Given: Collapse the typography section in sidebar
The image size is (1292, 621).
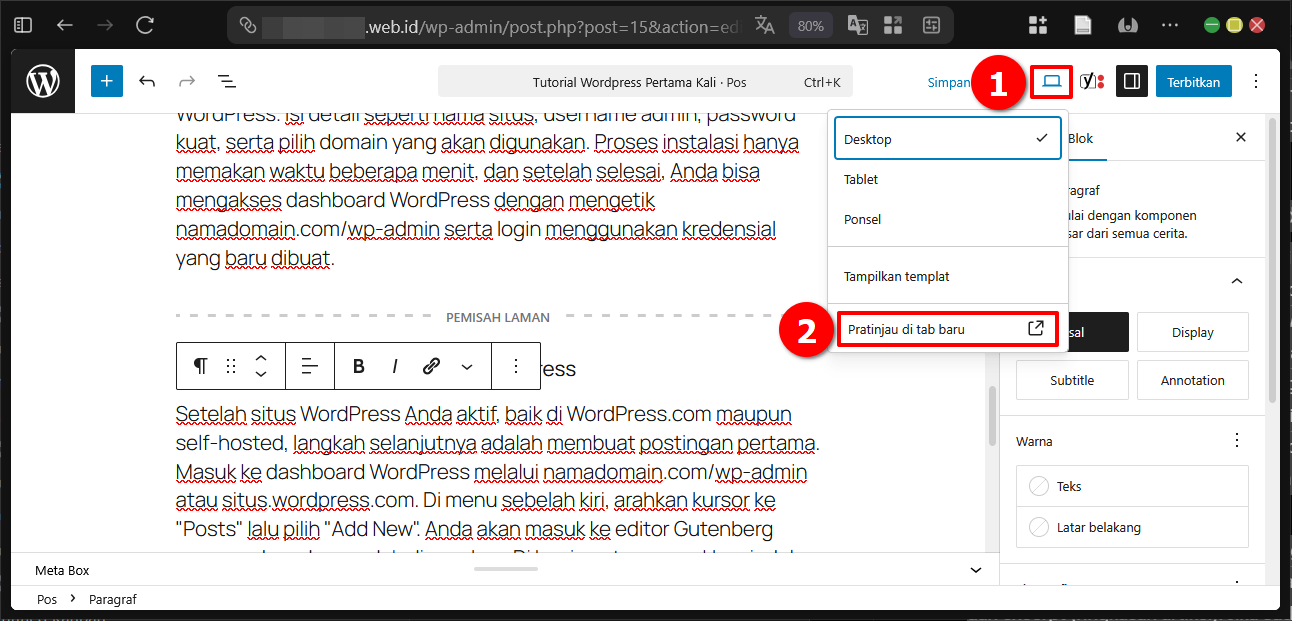Looking at the screenshot, I should pyautogui.click(x=1236, y=280).
